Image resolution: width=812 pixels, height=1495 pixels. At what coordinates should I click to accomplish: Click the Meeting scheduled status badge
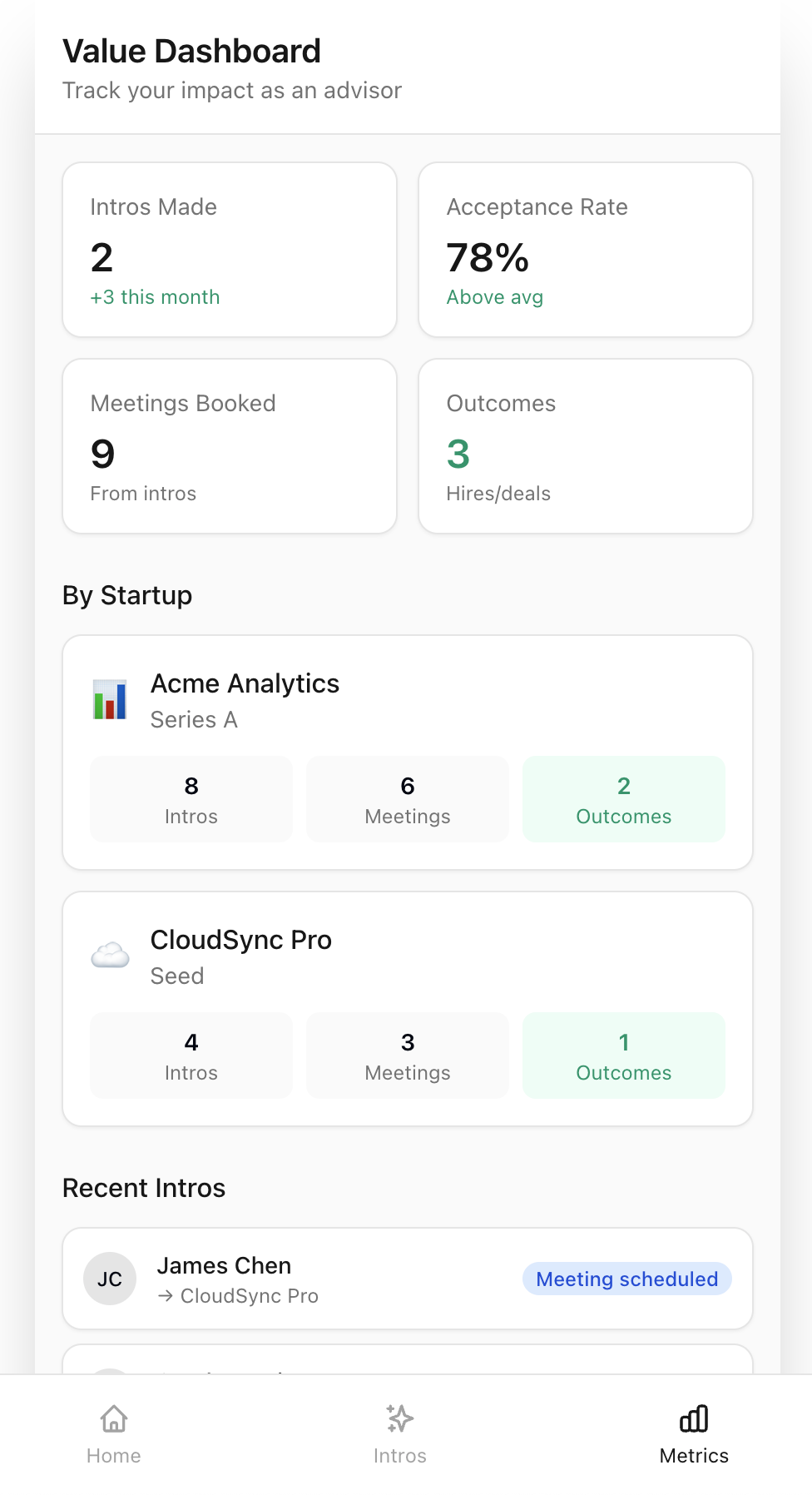[x=626, y=1279]
